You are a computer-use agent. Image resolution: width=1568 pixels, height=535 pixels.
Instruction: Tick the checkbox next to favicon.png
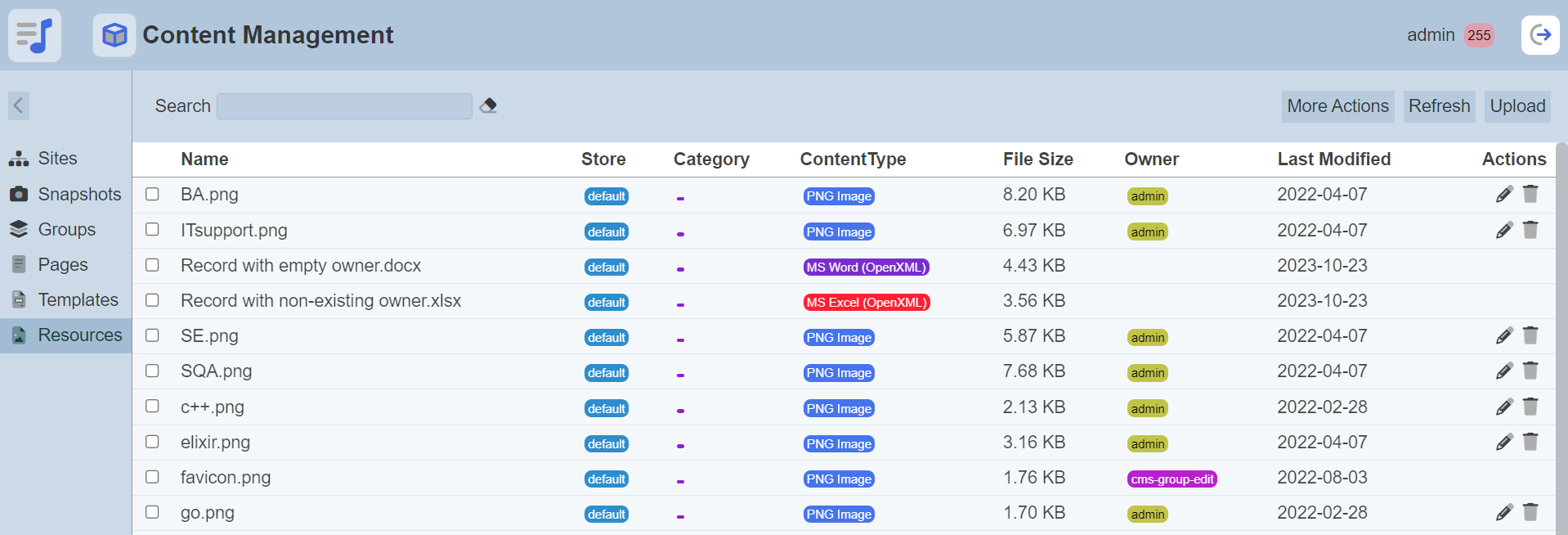tap(152, 477)
